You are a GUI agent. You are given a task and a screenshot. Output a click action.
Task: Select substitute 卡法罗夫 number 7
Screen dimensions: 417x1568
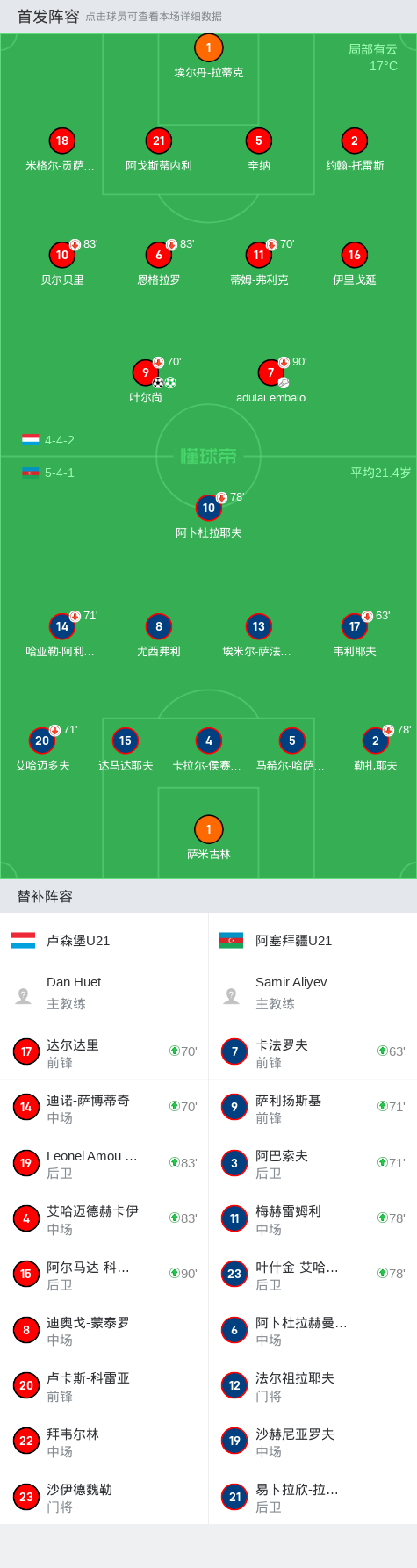point(313,1051)
